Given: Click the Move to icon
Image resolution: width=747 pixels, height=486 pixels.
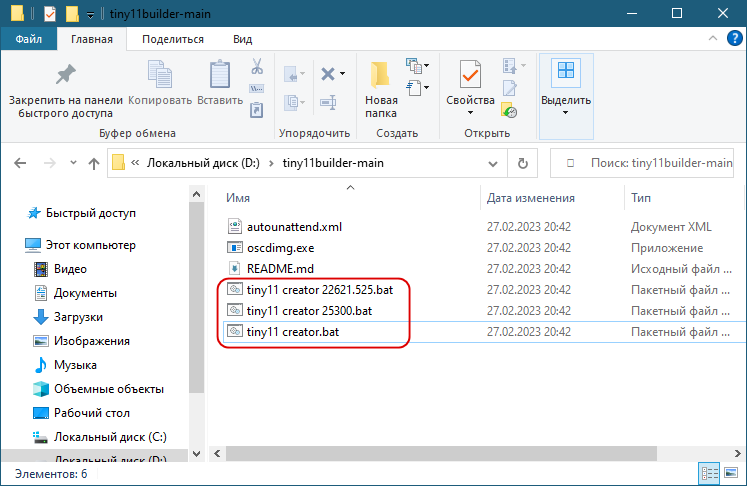Looking at the screenshot, I should tap(291, 74).
